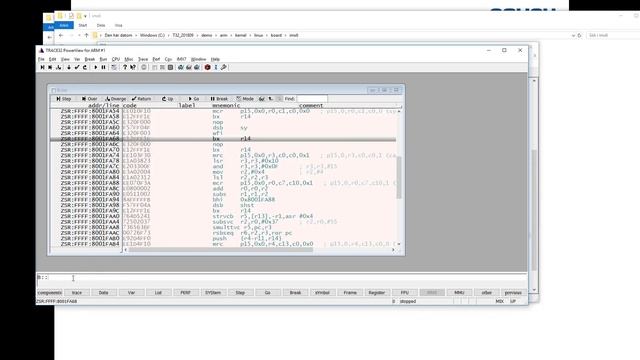Open the Break menu
This screenshot has height=360, width=640.
[x=90, y=59]
